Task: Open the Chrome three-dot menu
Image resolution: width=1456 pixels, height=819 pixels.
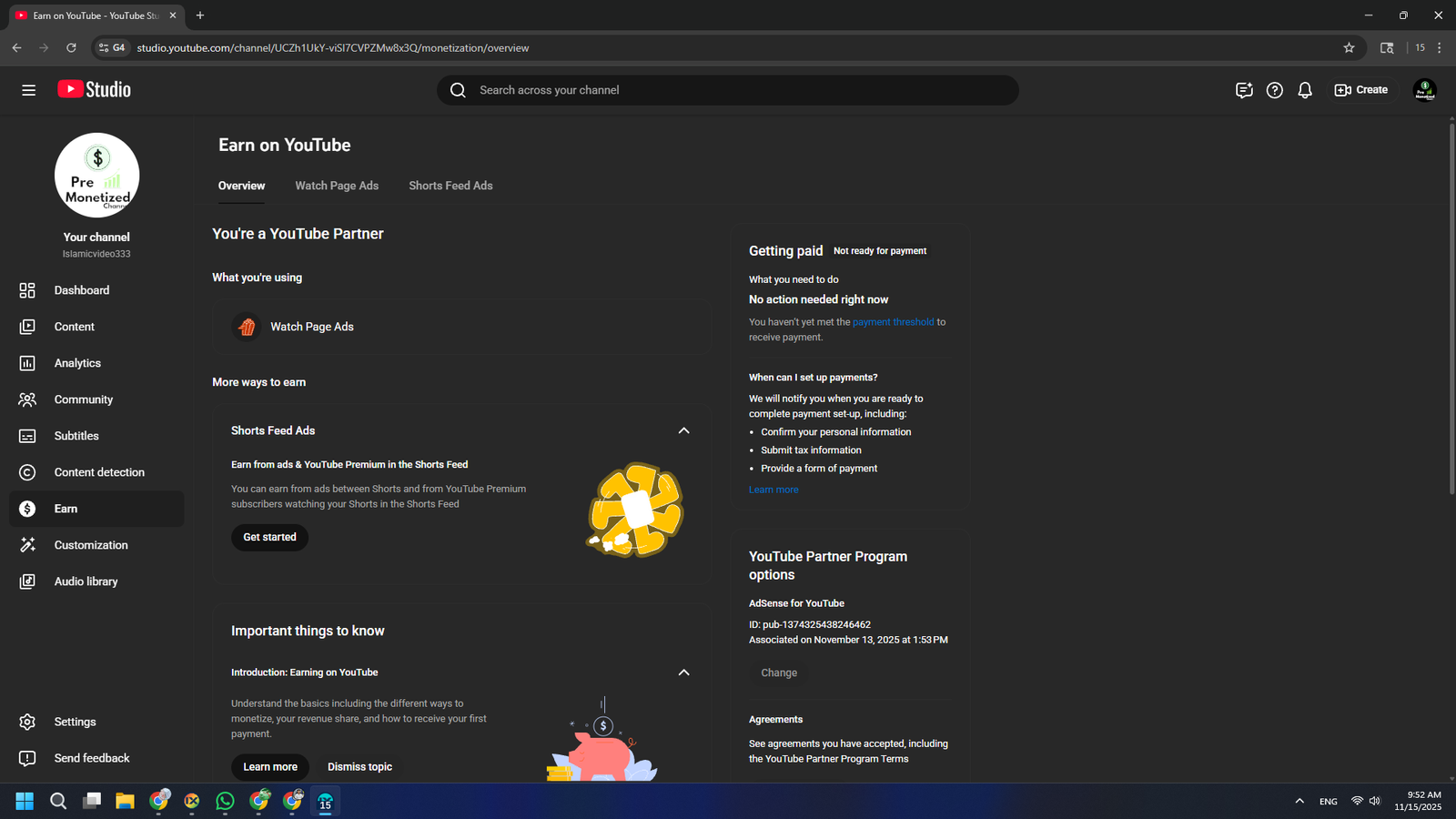Action: pos(1440,48)
